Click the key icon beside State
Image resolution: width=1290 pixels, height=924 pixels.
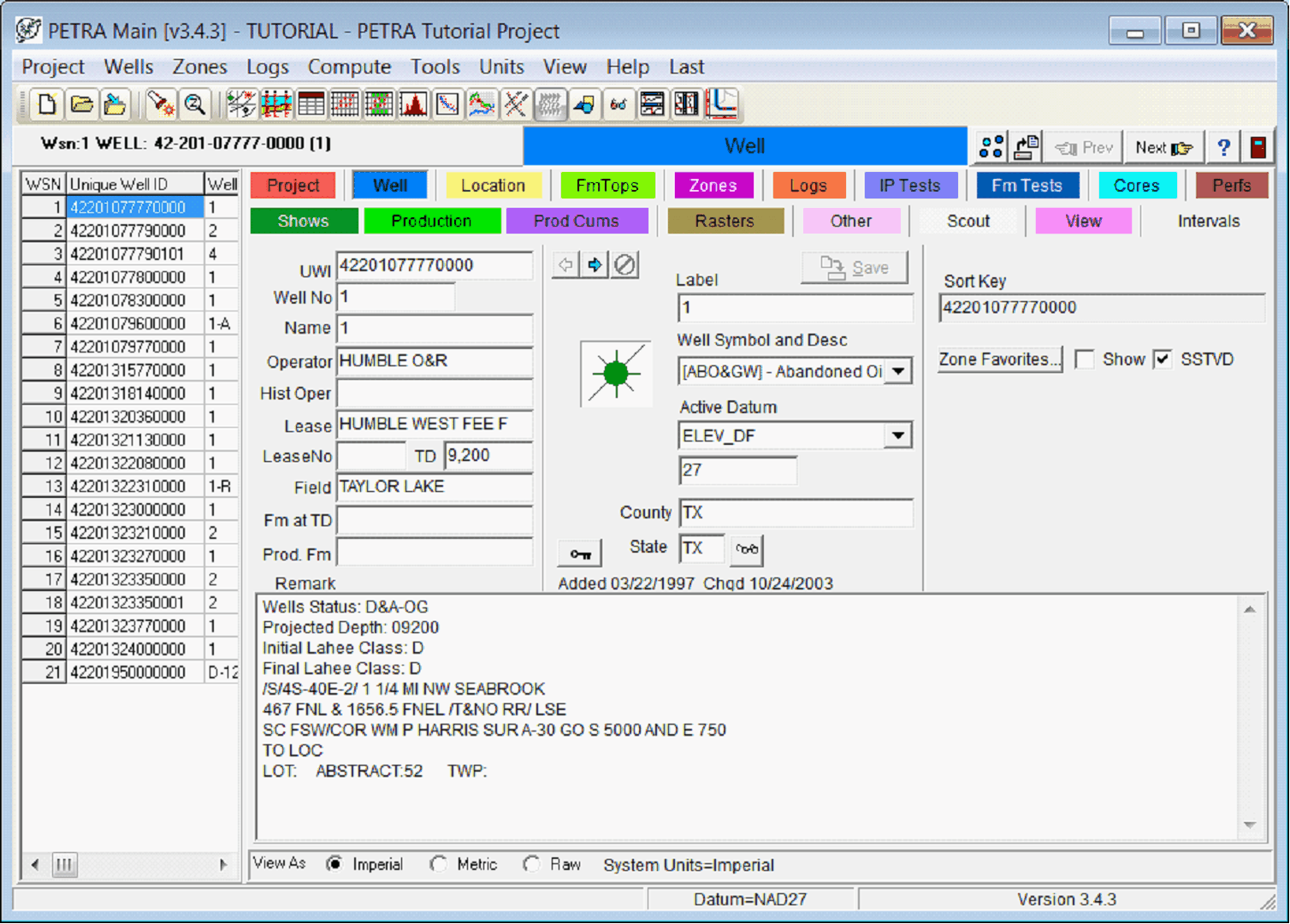point(580,554)
